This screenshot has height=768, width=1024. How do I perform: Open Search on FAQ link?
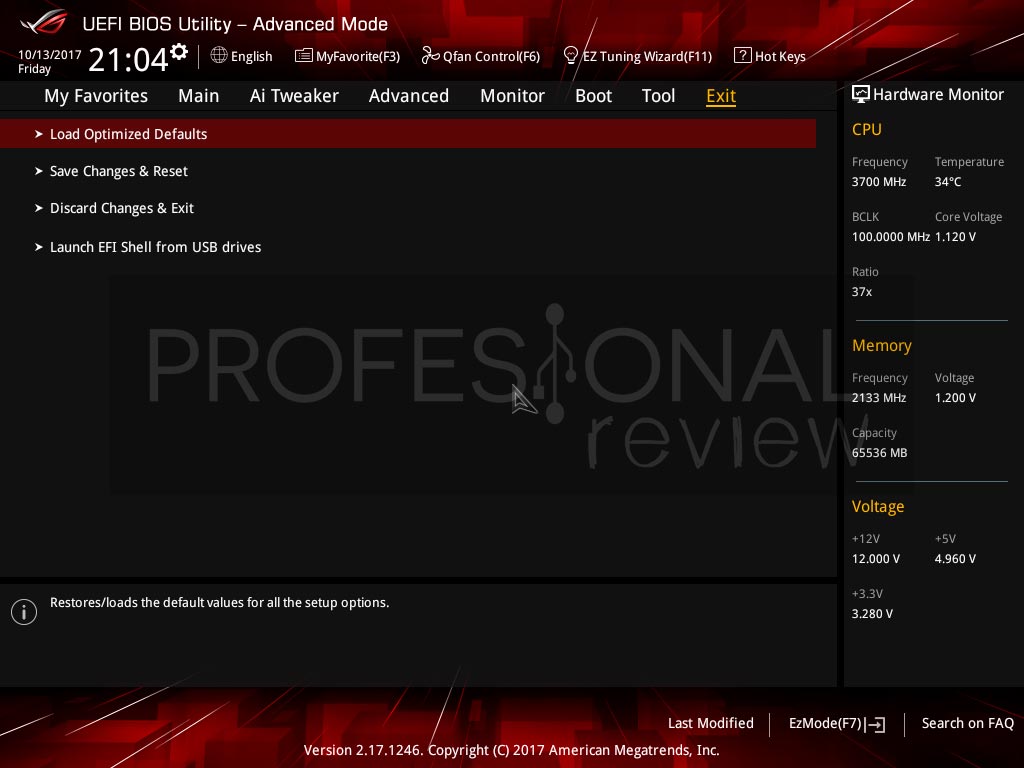[967, 724]
